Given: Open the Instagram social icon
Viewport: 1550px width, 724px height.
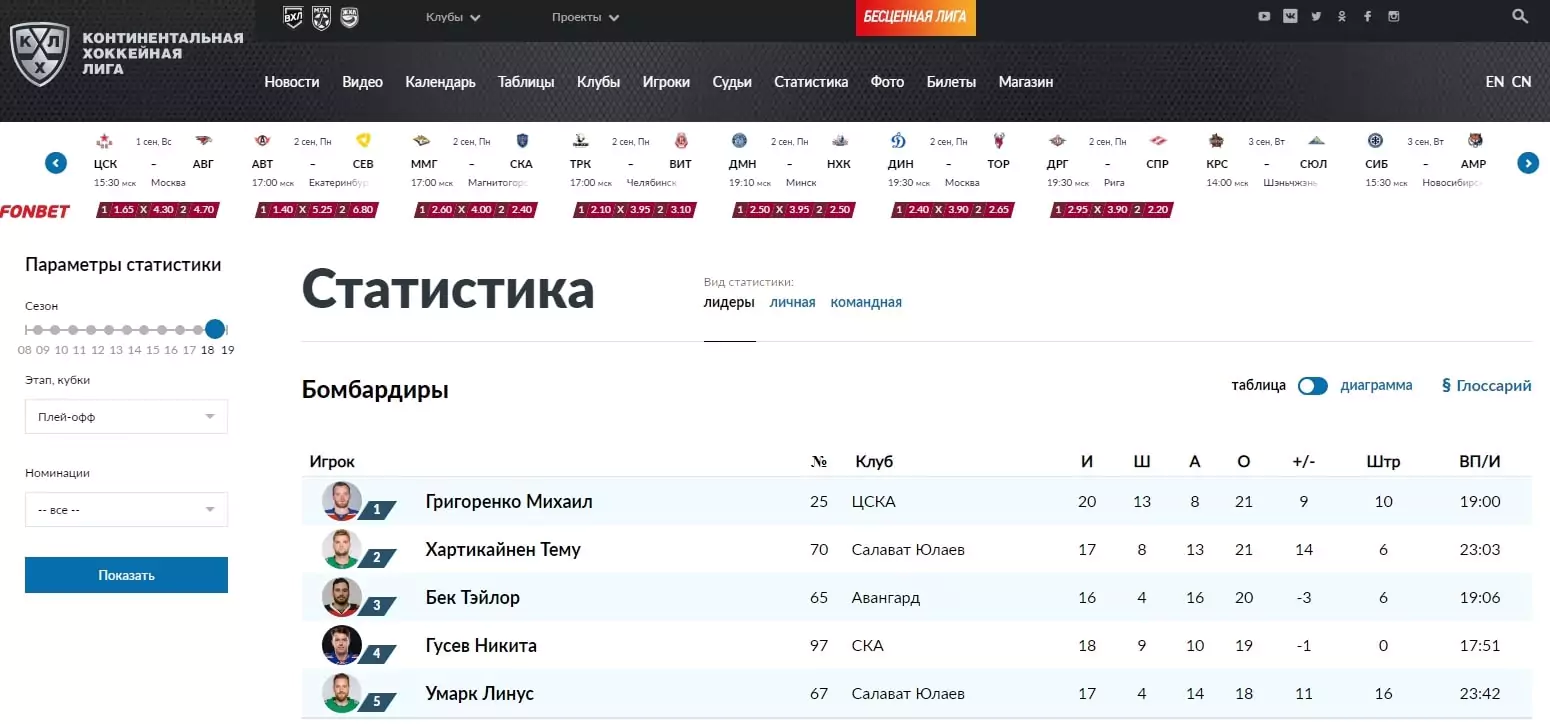Looking at the screenshot, I should (1393, 16).
